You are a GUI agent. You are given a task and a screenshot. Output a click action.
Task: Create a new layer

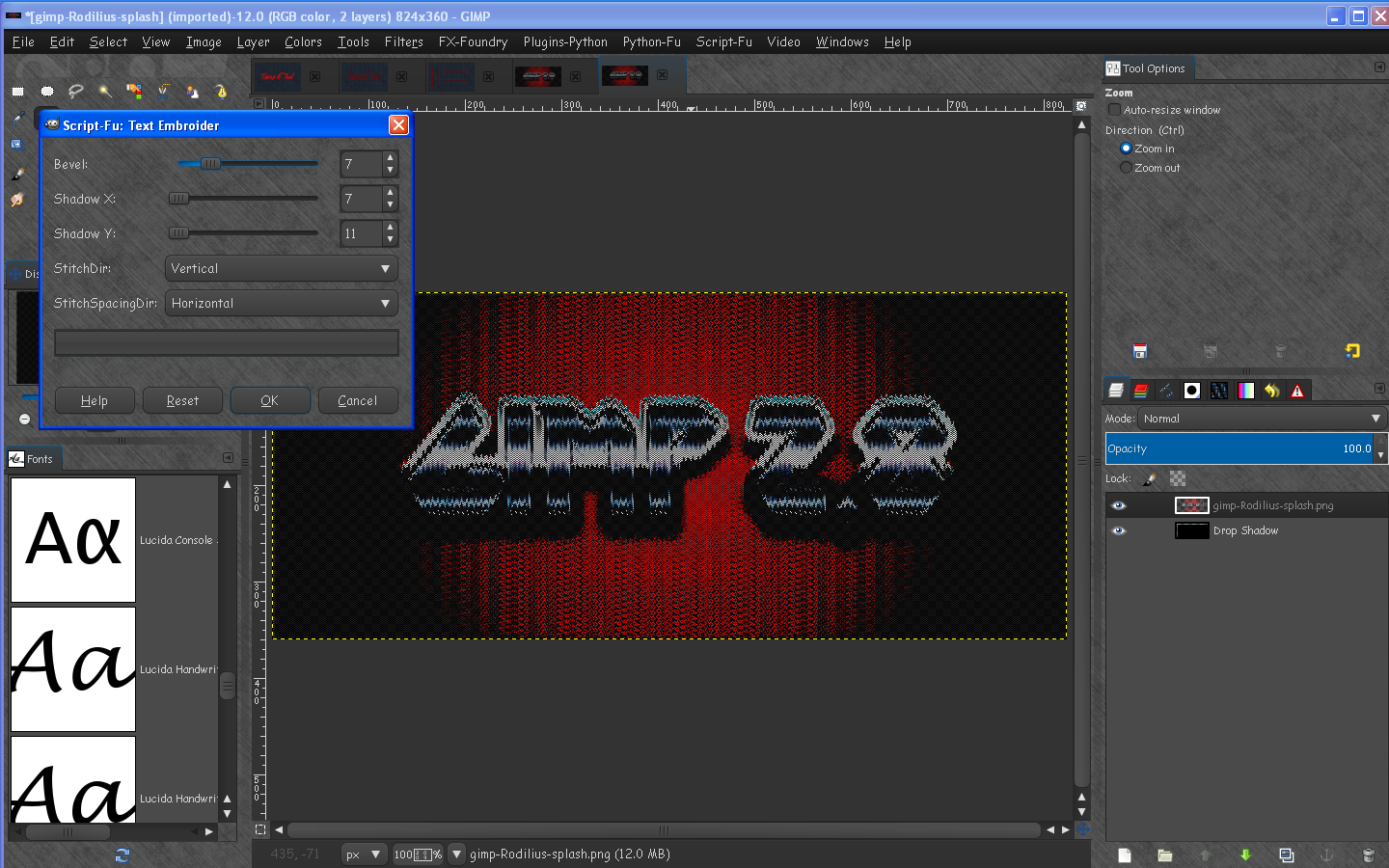1125,854
